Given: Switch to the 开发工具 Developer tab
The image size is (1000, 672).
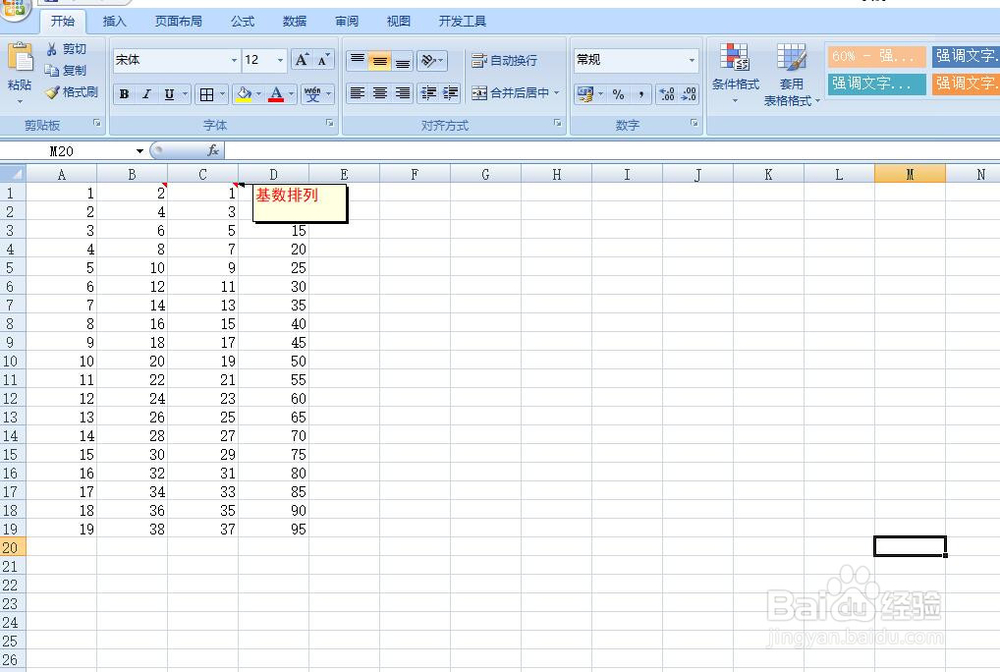Looking at the screenshot, I should [462, 21].
